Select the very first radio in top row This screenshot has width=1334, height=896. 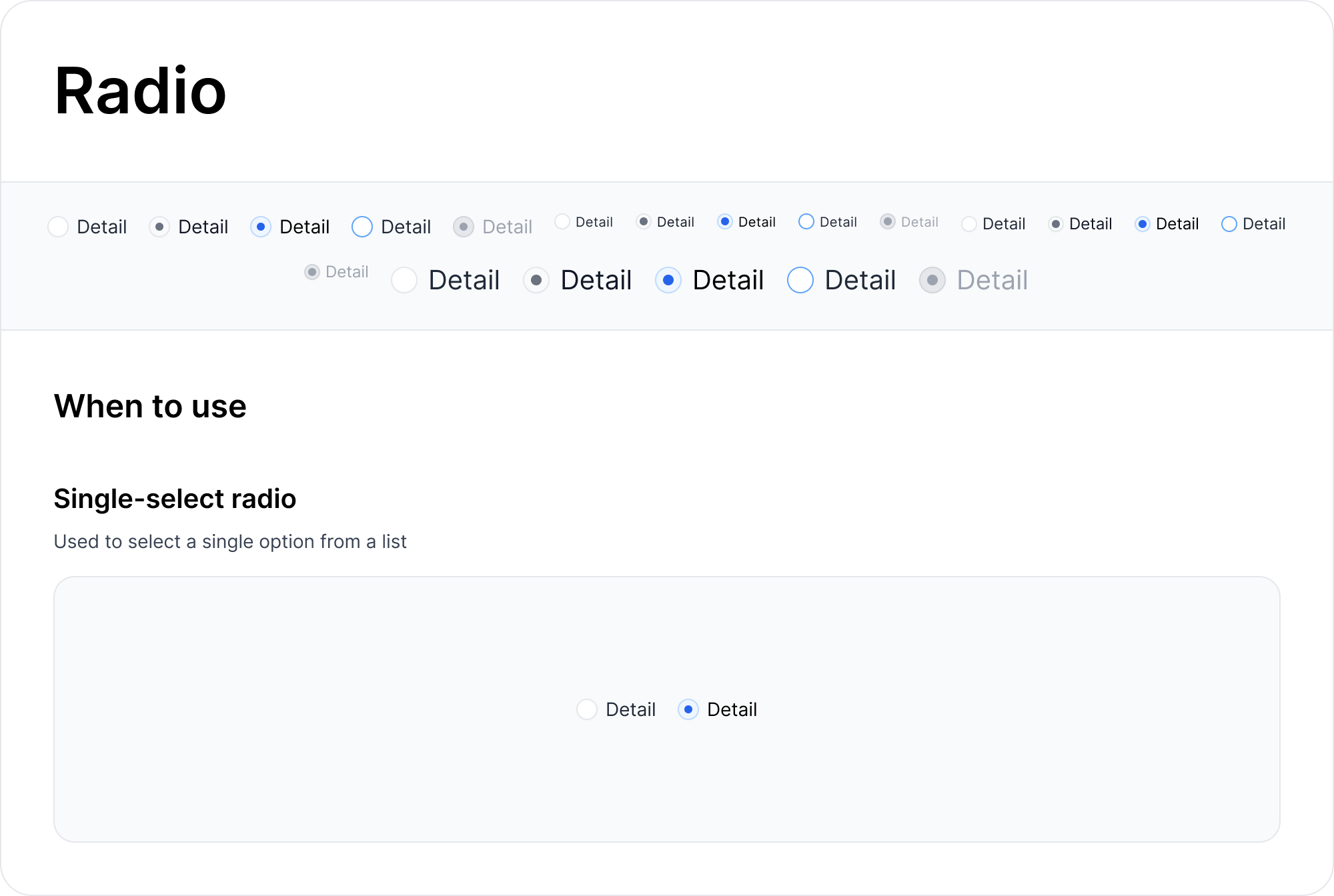coord(58,227)
